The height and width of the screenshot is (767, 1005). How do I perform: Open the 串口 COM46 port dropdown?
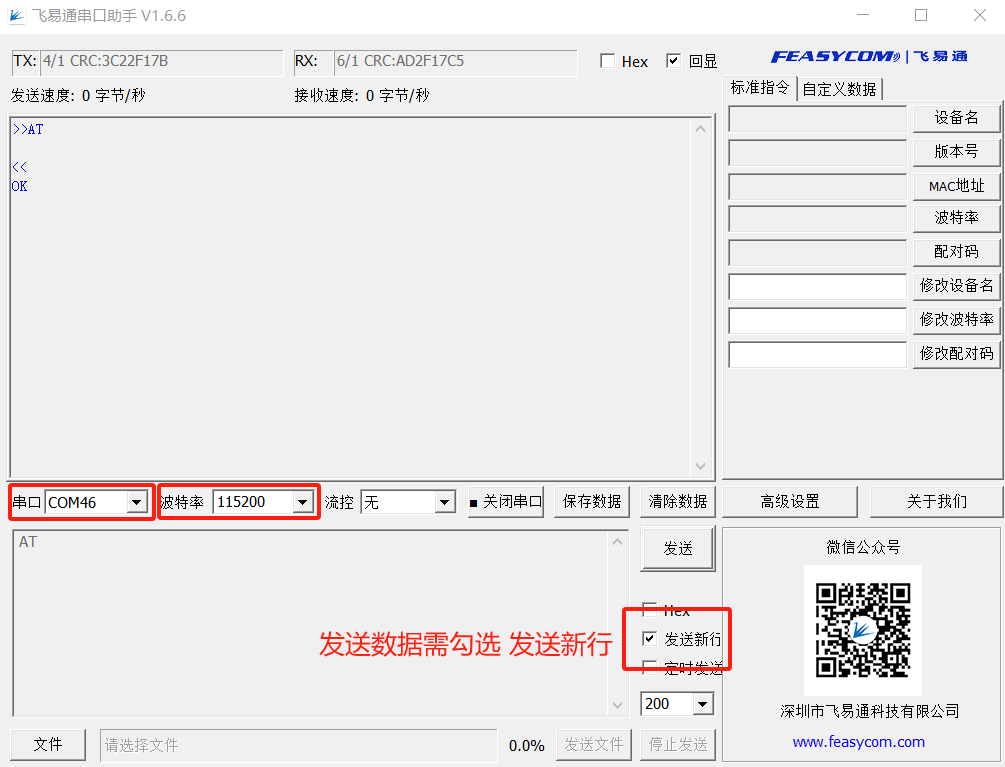tap(137, 502)
